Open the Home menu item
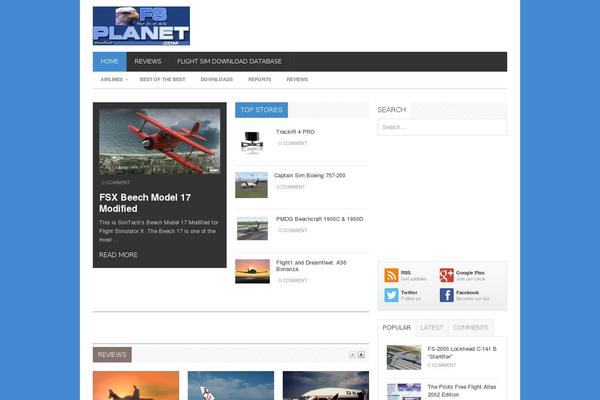The image size is (600, 400). [x=109, y=62]
